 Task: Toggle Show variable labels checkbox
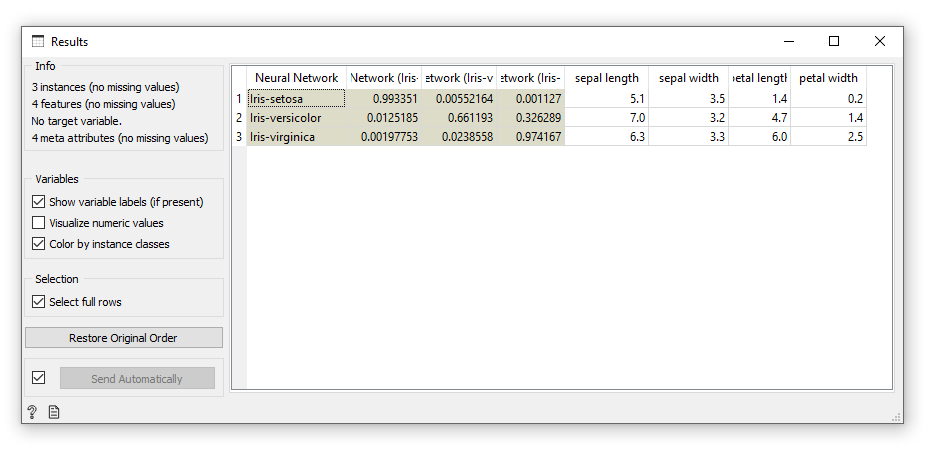(39, 202)
